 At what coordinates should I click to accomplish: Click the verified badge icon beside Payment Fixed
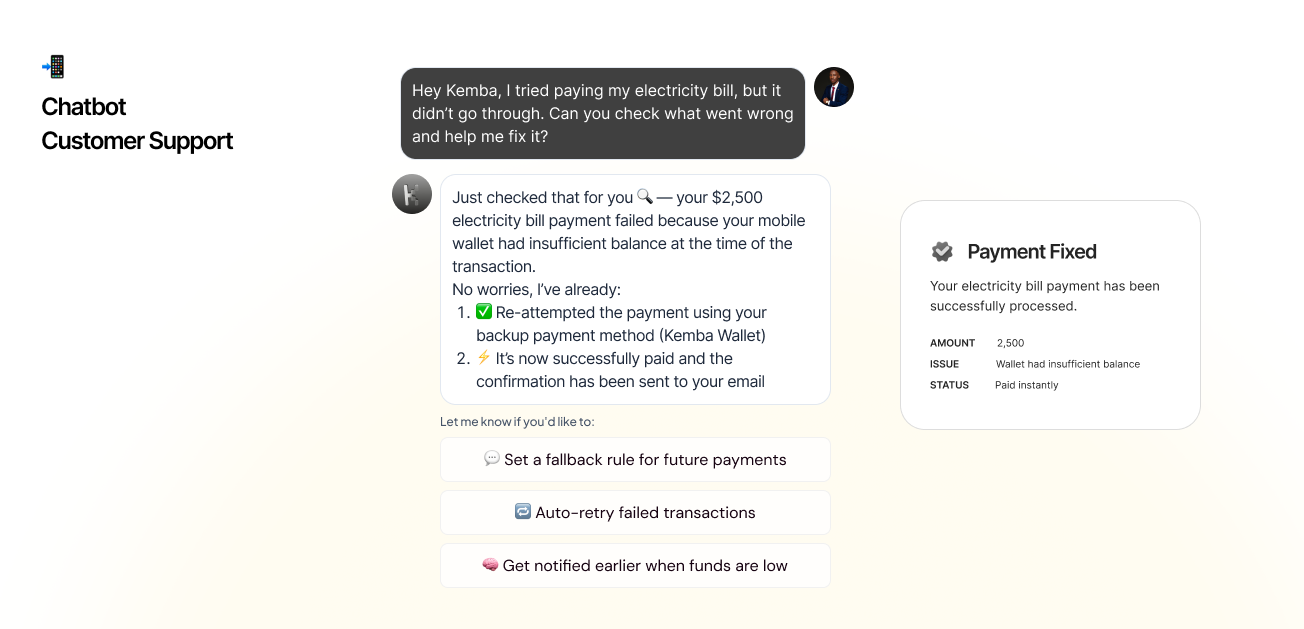941,251
